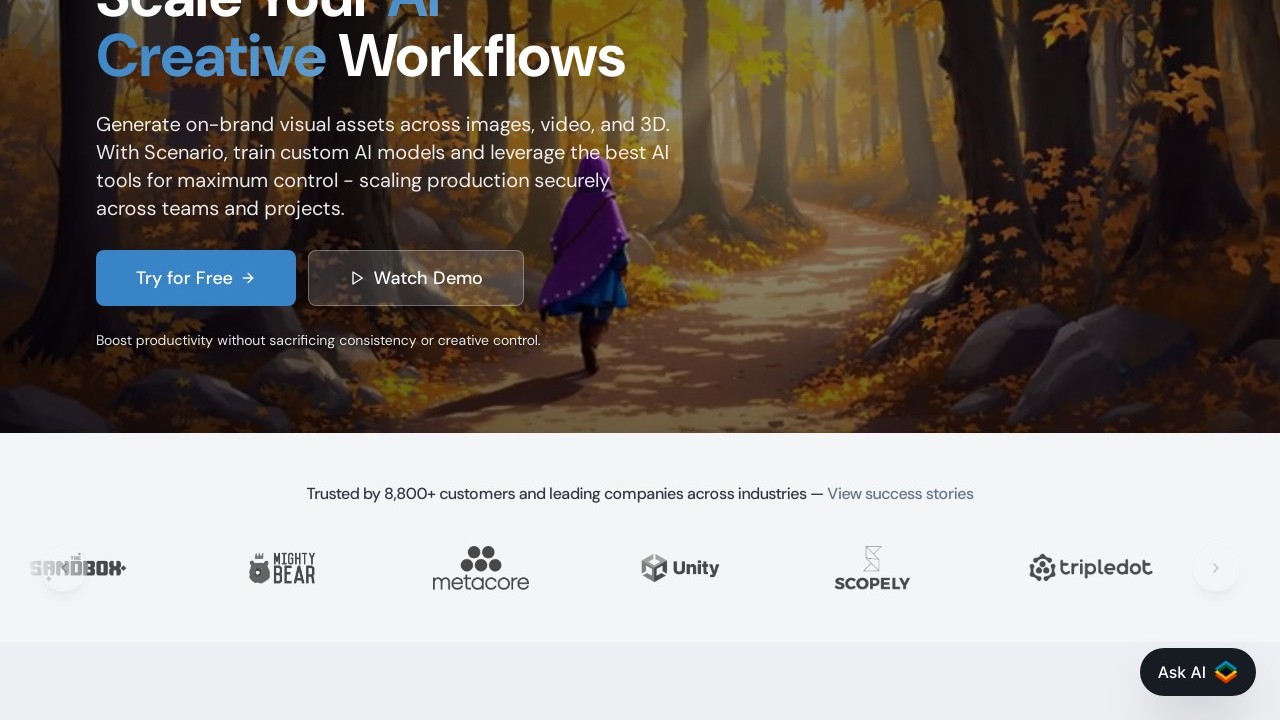Click the Metacore logo

tap(481, 568)
